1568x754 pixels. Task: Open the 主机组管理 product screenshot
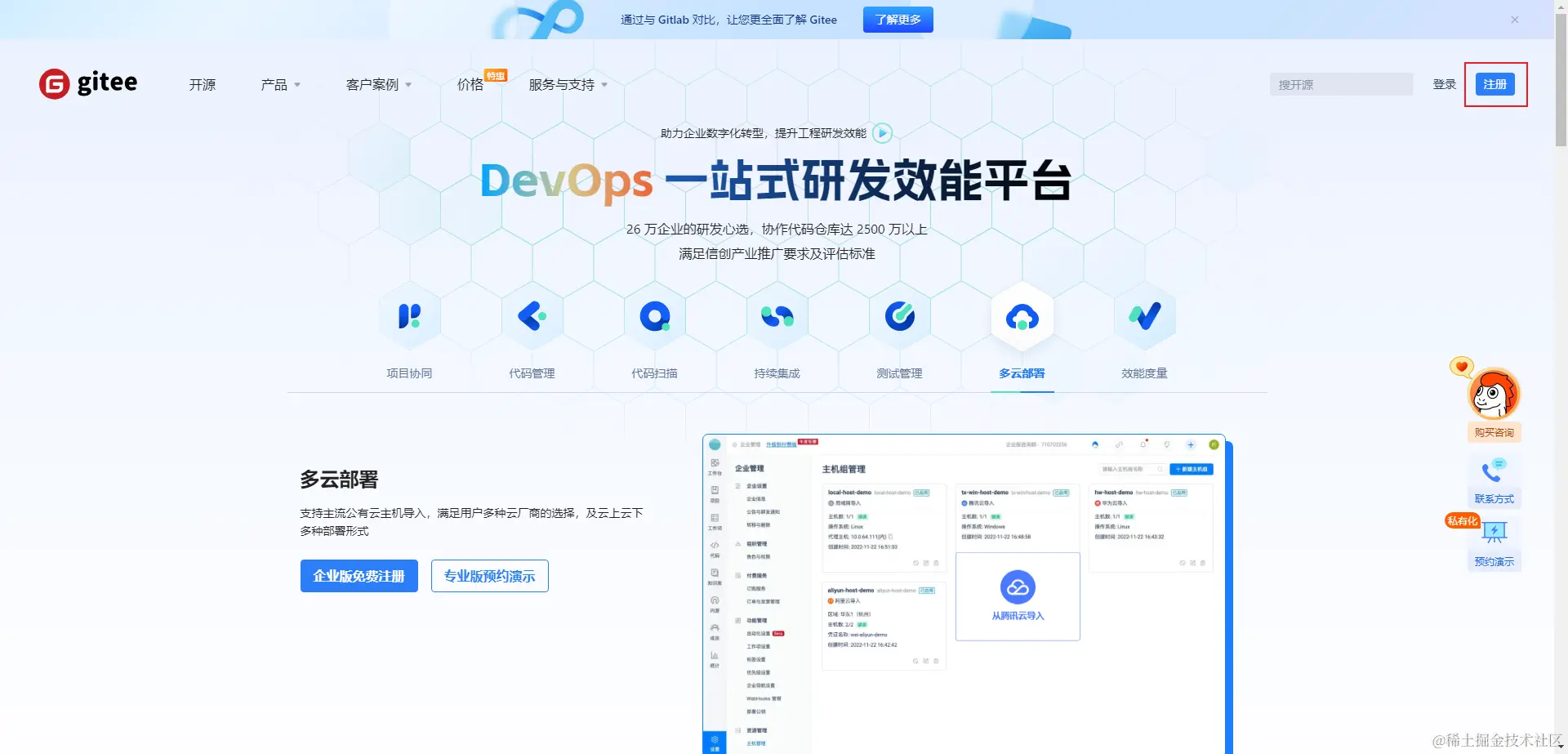[x=964, y=594]
